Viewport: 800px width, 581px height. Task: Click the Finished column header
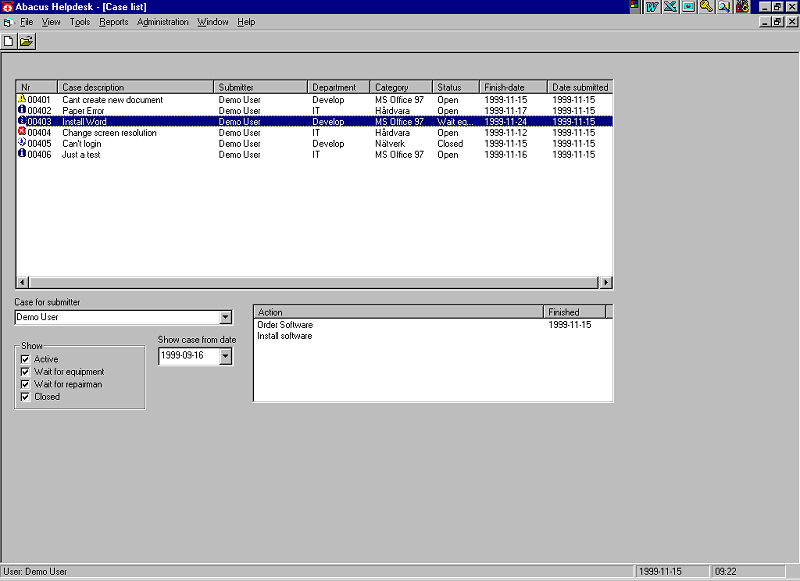(574, 312)
